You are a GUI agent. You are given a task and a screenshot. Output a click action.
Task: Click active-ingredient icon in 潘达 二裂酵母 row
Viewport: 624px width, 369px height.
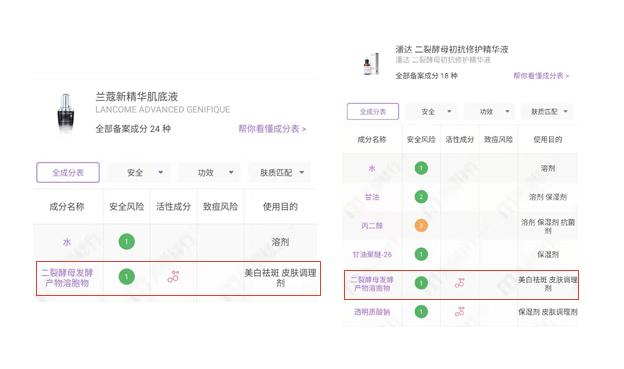pos(460,283)
